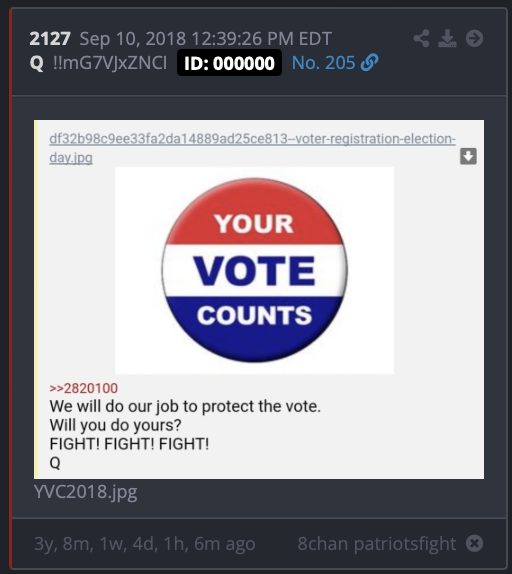Click the Q signature in post body

click(x=55, y=463)
